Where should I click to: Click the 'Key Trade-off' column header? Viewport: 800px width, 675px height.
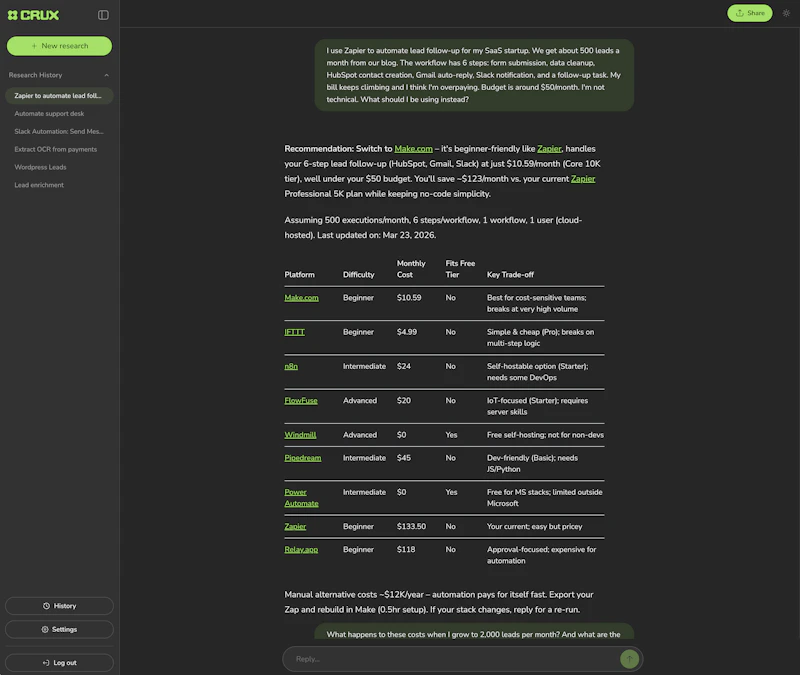click(510, 275)
